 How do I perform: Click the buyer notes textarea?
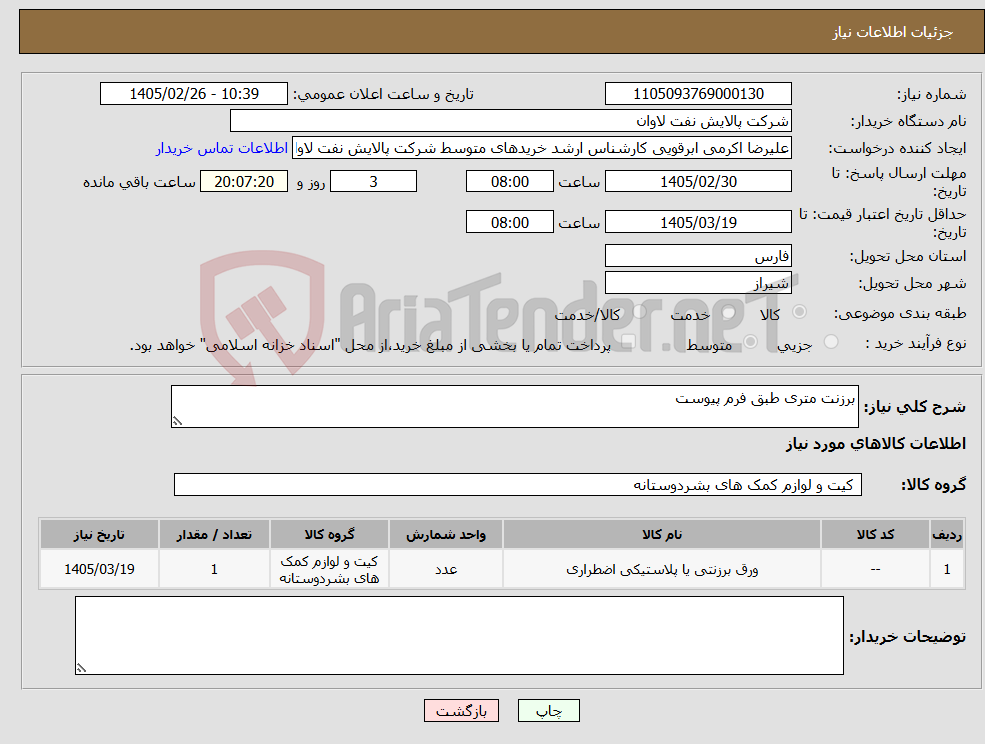coord(459,635)
